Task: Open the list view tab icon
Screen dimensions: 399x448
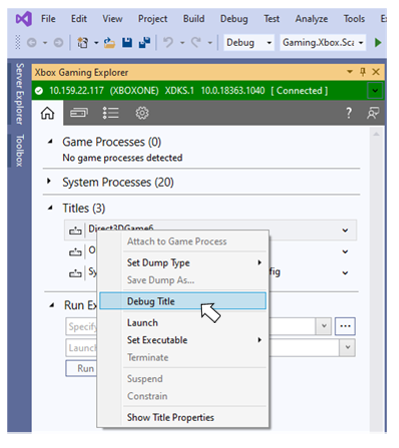Action: (110, 113)
